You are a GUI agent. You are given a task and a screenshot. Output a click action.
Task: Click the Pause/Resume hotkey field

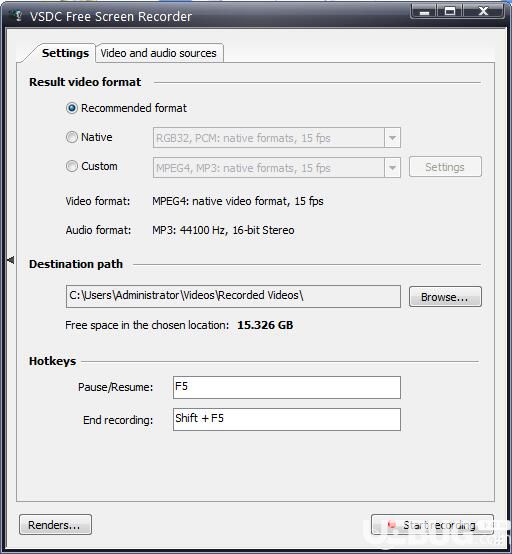(x=287, y=388)
